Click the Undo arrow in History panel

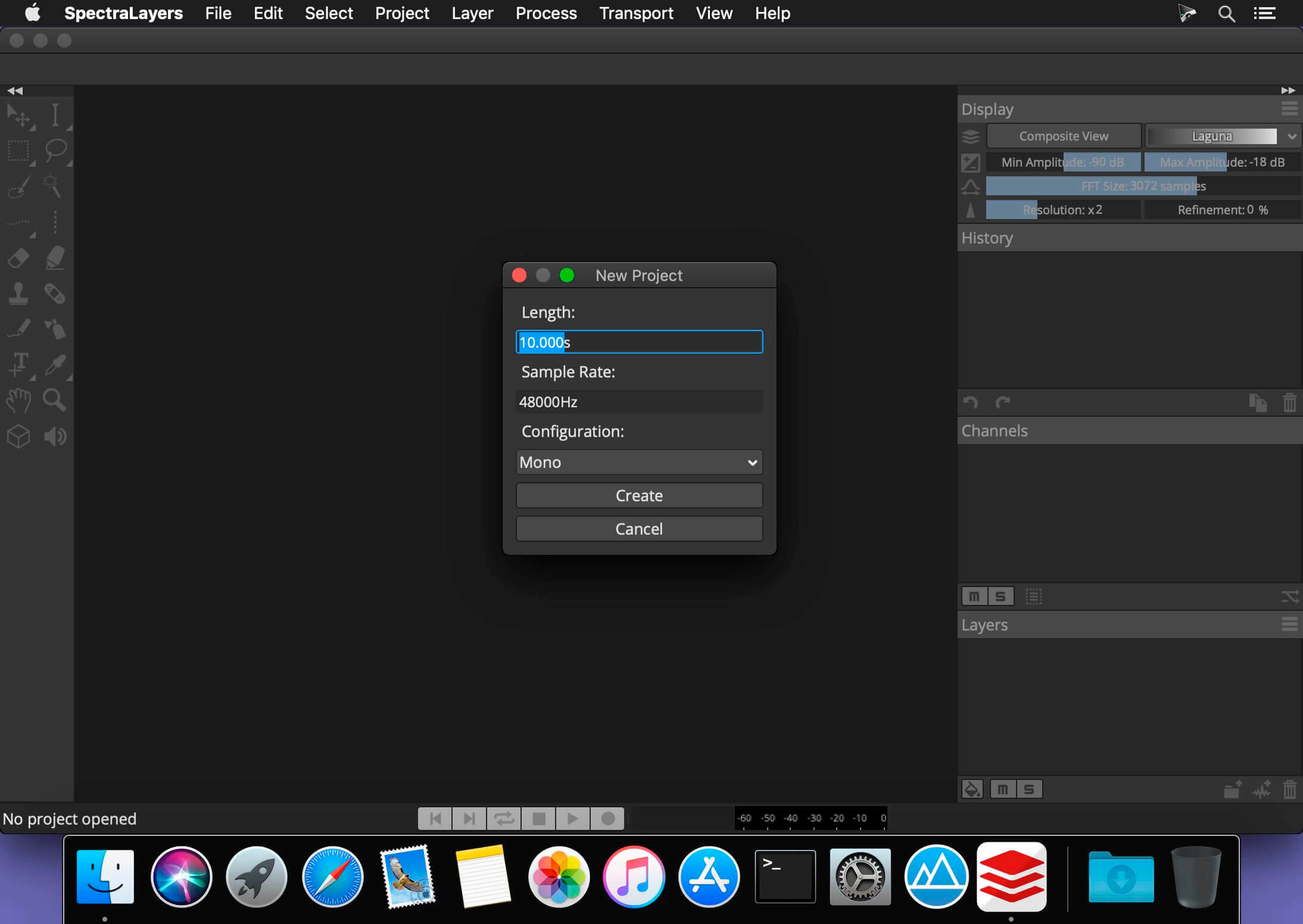point(971,403)
